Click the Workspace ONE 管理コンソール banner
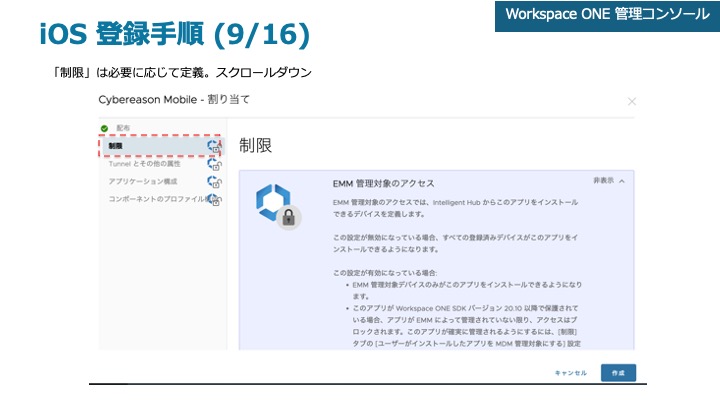The height and width of the screenshot is (405, 720). (x=608, y=14)
